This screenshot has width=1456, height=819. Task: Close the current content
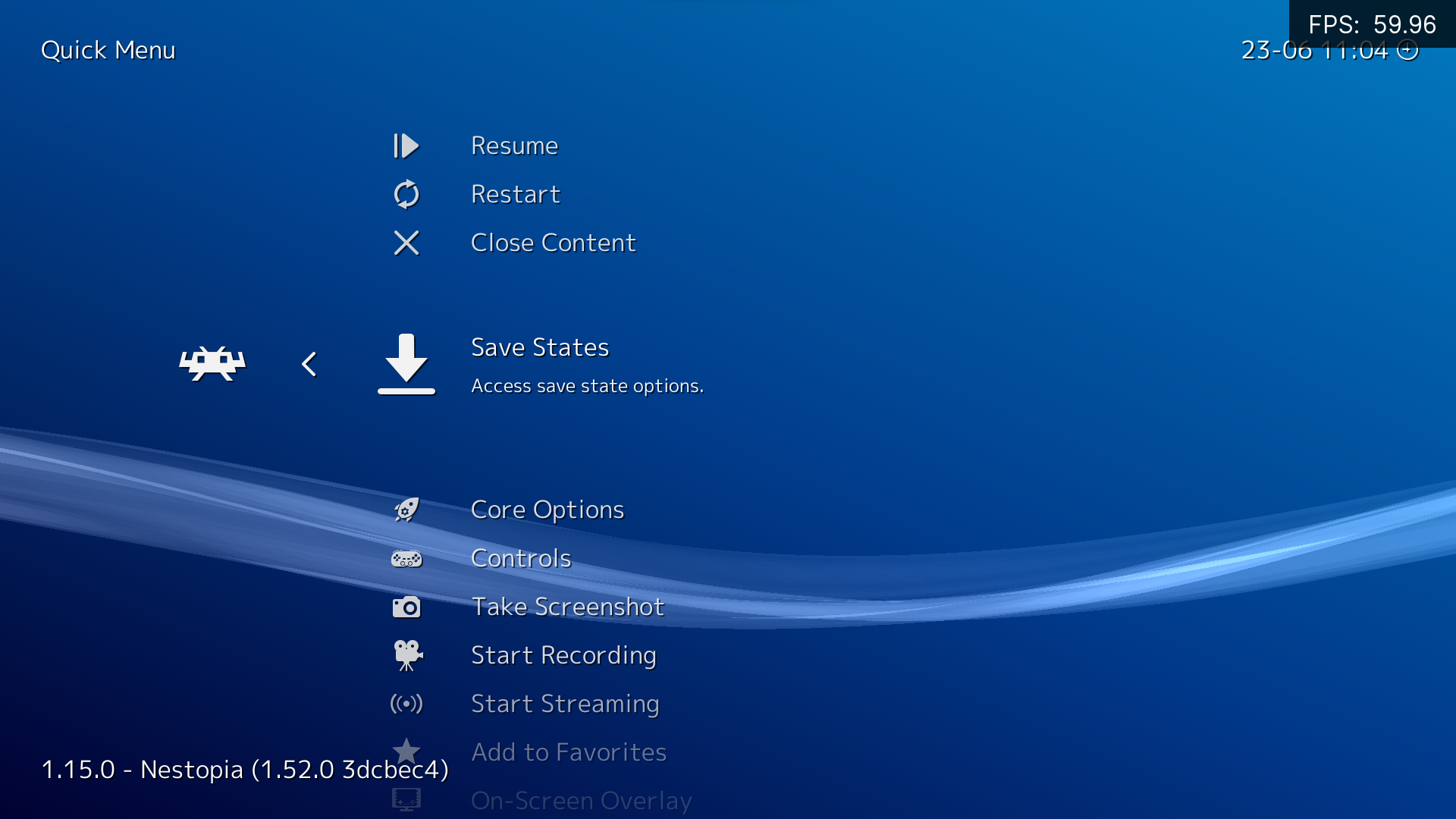[x=554, y=243]
